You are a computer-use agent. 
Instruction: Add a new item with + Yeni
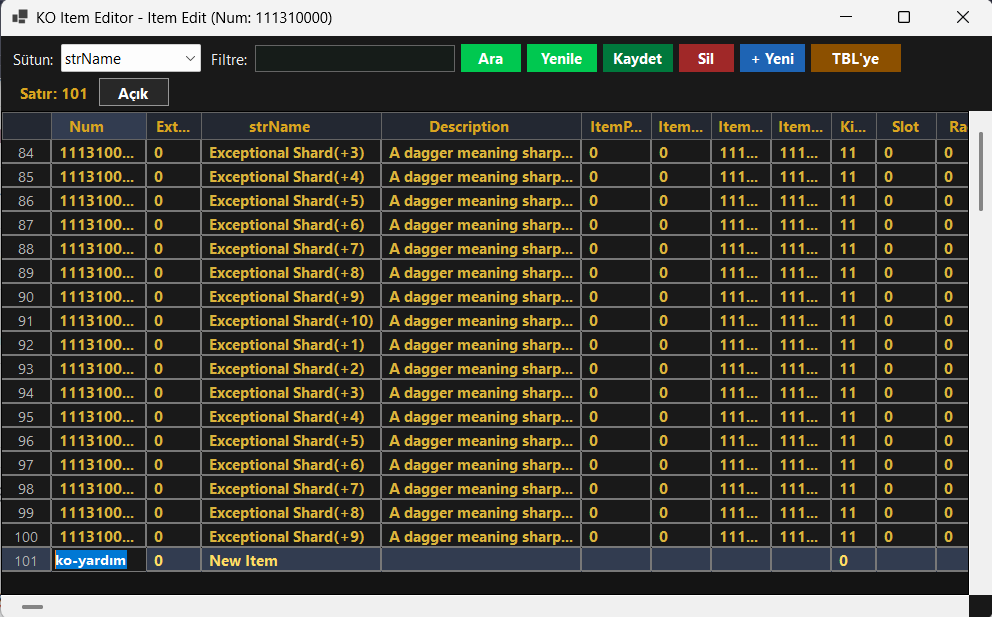pyautogui.click(x=772, y=59)
